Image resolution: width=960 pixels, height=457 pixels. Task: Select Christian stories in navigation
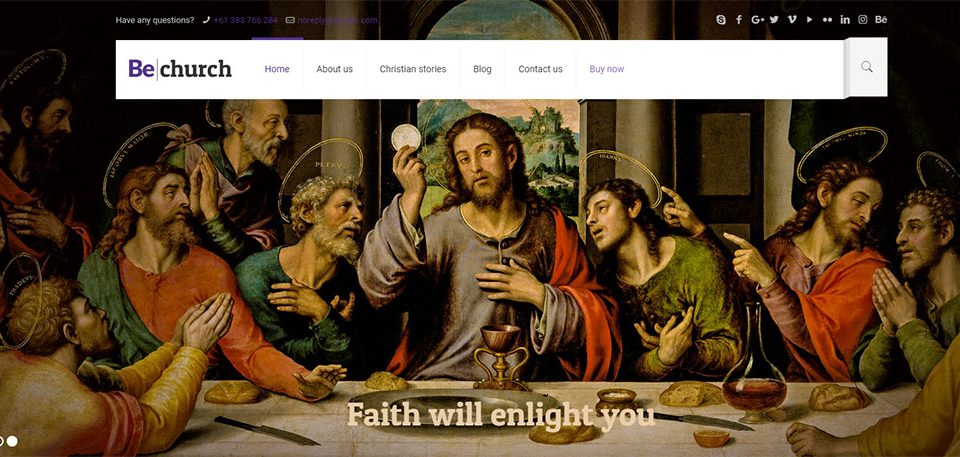pyautogui.click(x=413, y=69)
